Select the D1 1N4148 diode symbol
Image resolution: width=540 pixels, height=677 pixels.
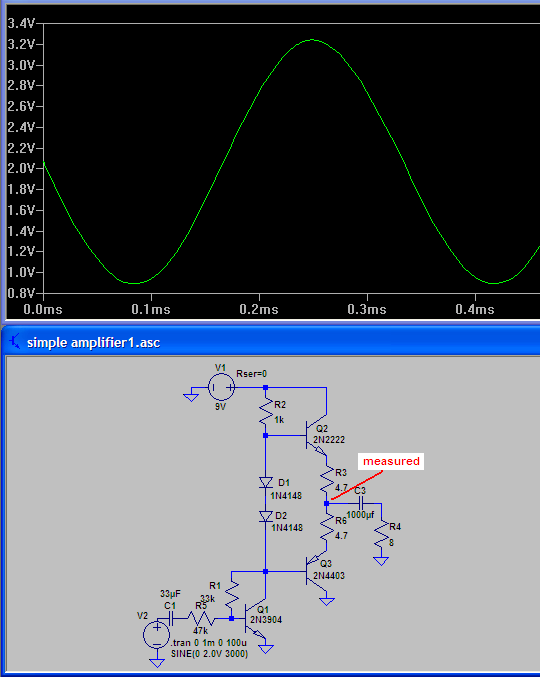click(266, 482)
